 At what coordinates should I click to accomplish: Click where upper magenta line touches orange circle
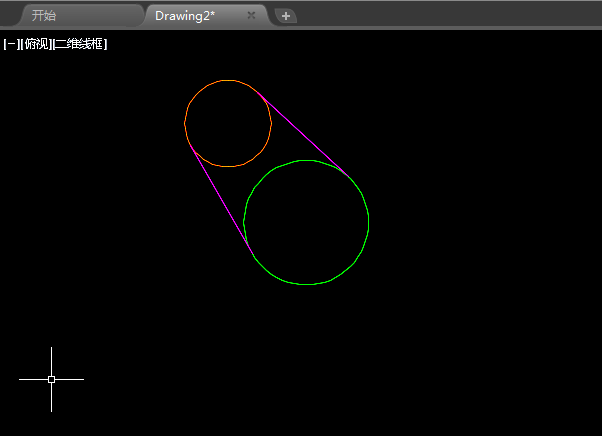258,92
